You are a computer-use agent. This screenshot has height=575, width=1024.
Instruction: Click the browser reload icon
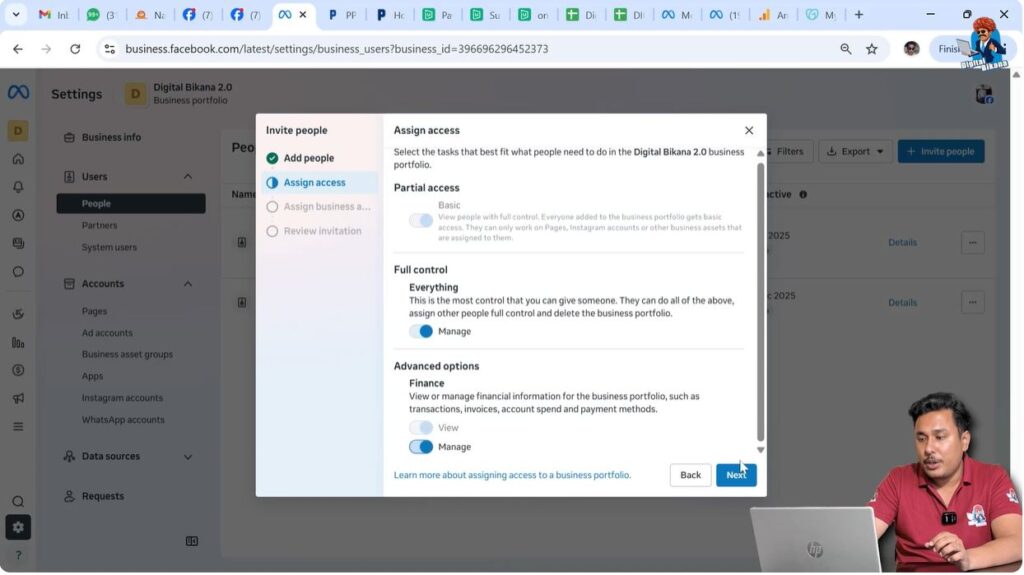pos(75,49)
